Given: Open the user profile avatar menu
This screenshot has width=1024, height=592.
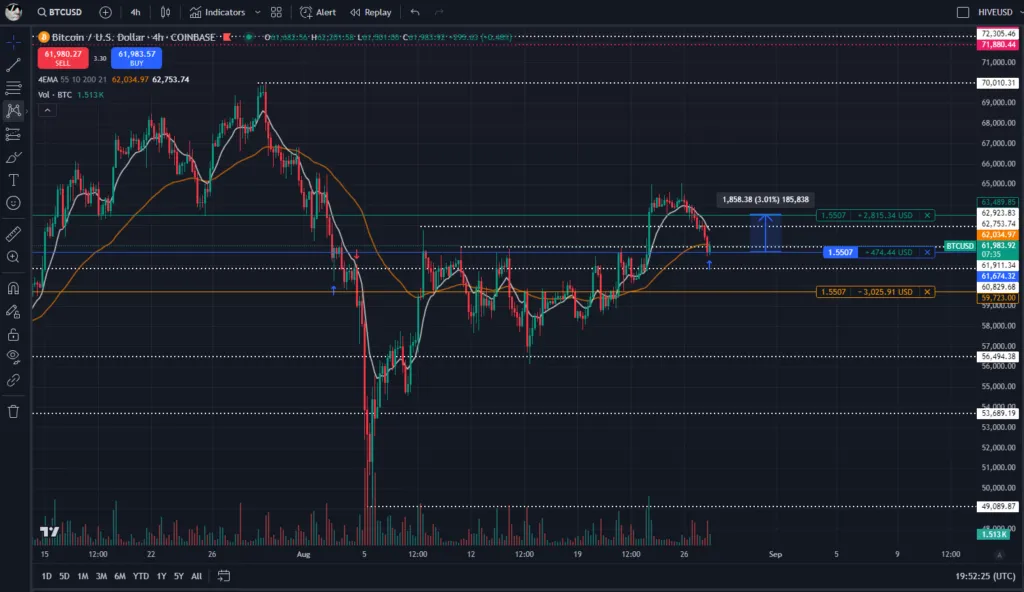Looking at the screenshot, I should tap(13, 12).
